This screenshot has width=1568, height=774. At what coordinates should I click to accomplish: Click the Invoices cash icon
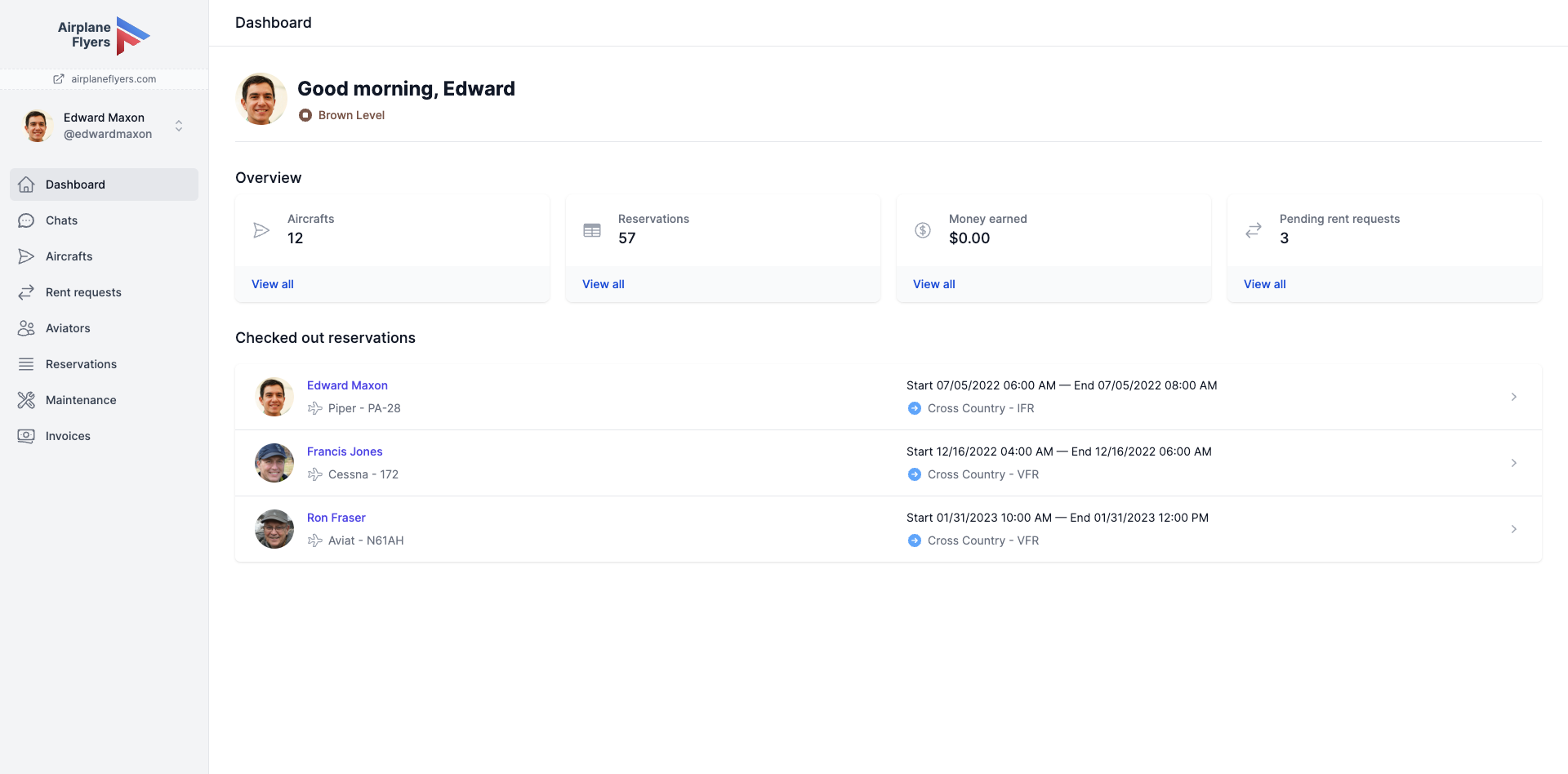(x=26, y=436)
